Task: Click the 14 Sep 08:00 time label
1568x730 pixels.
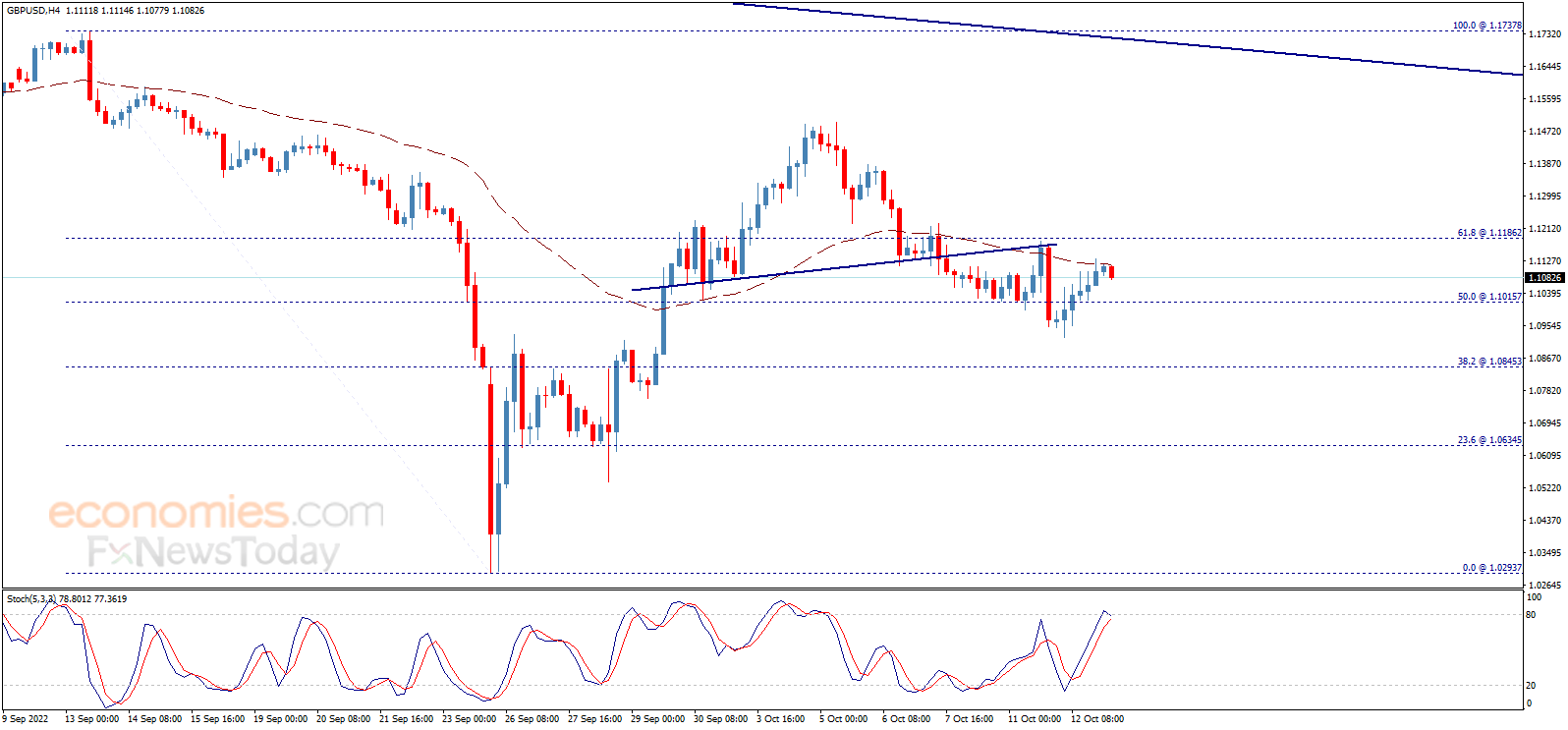Action: tap(154, 719)
